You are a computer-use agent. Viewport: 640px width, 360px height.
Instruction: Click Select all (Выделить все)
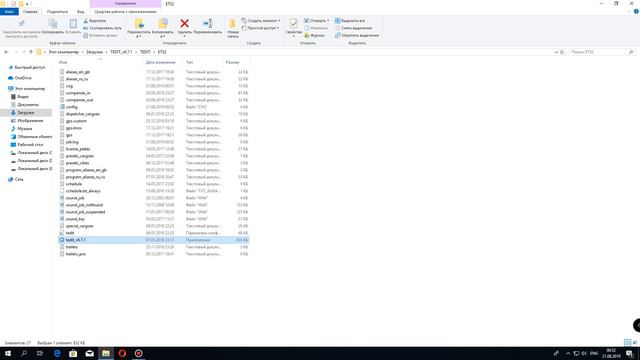pyautogui.click(x=350, y=20)
